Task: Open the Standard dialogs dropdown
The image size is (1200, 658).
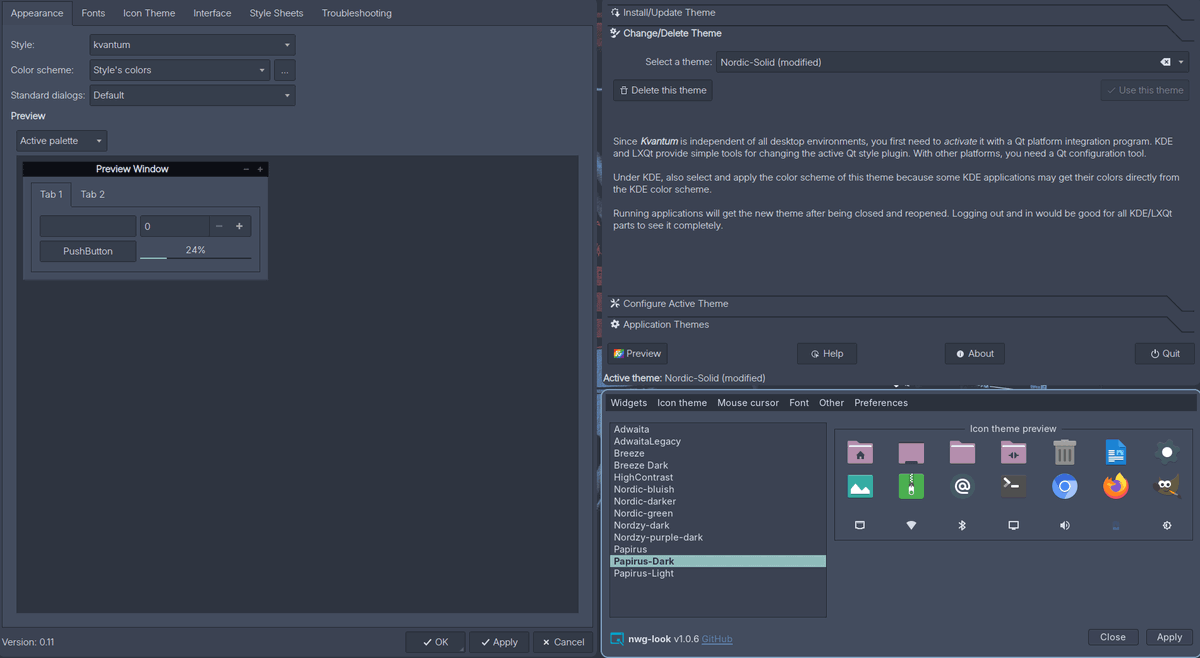Action: pos(192,95)
